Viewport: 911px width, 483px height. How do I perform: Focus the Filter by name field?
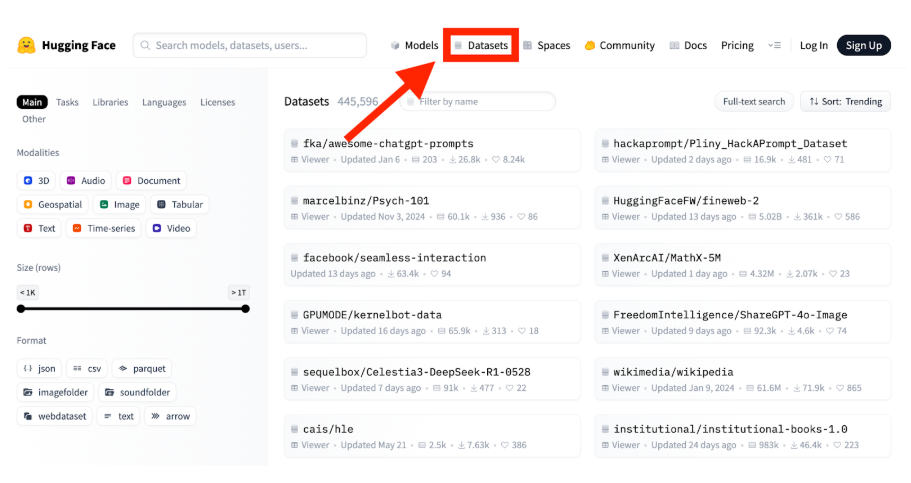pyautogui.click(x=484, y=101)
